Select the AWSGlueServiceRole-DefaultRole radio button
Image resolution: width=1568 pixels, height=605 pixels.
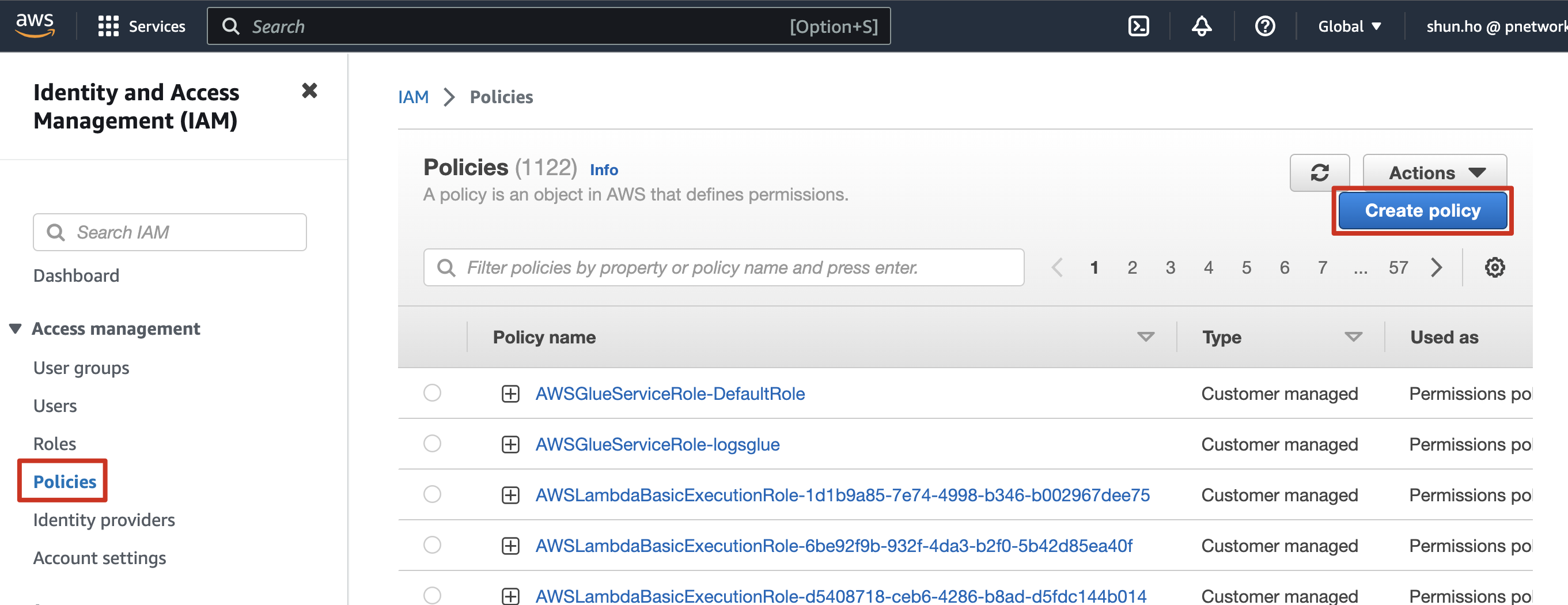point(432,392)
